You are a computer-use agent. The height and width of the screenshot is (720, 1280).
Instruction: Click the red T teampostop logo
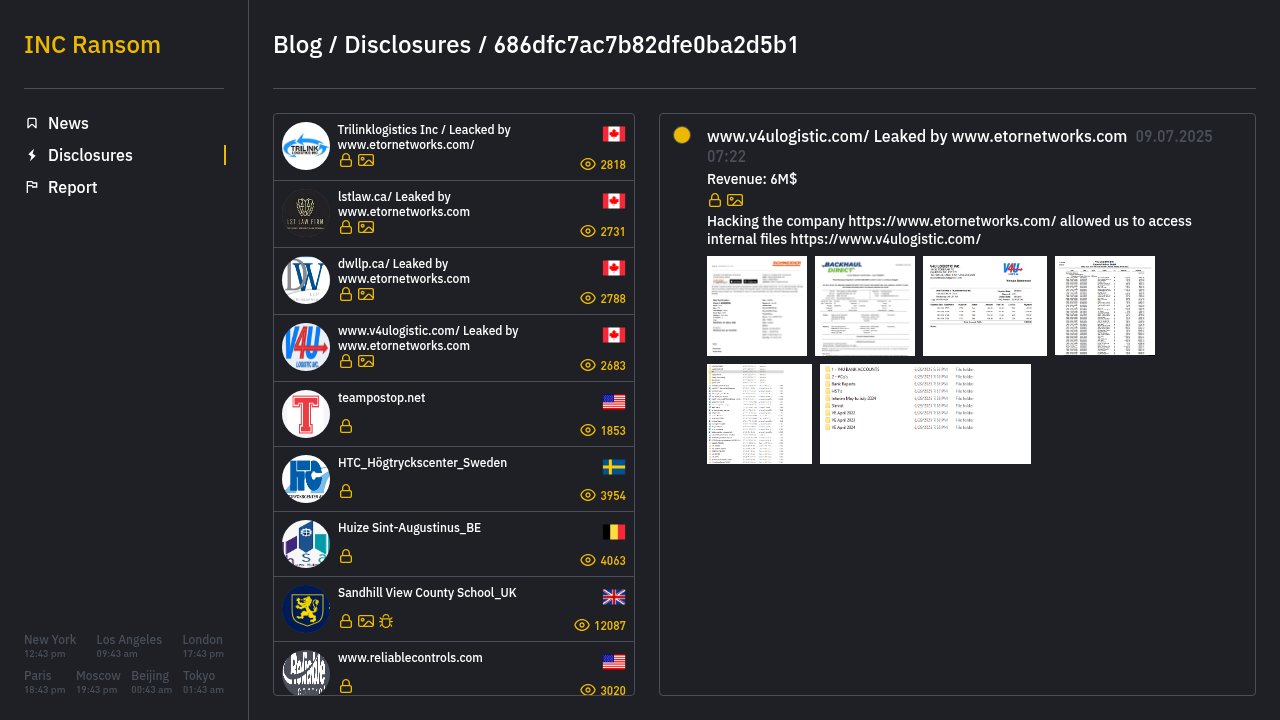(306, 414)
